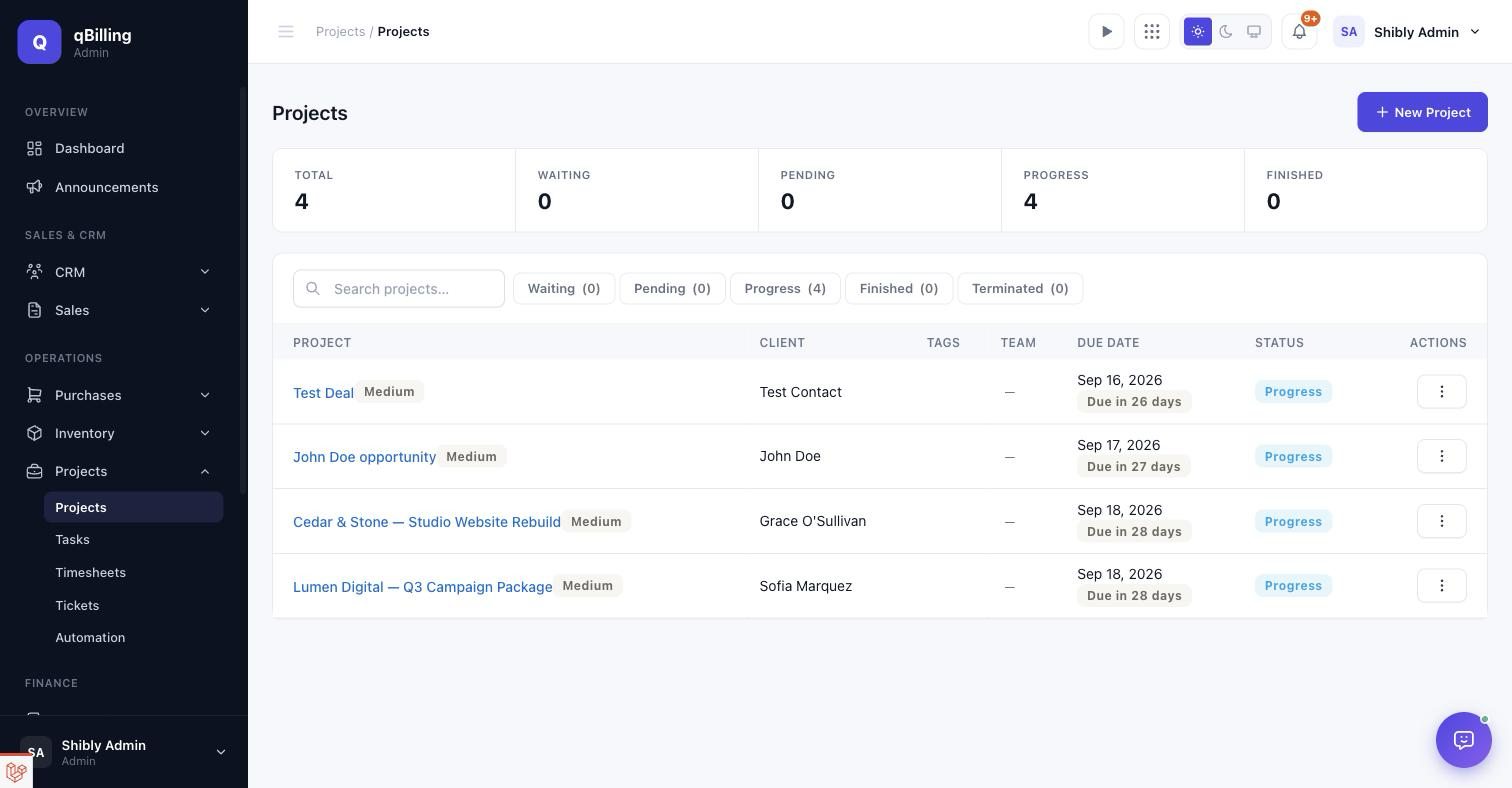Open Timesheets in the sidebar
The width and height of the screenshot is (1512, 788).
[90, 573]
